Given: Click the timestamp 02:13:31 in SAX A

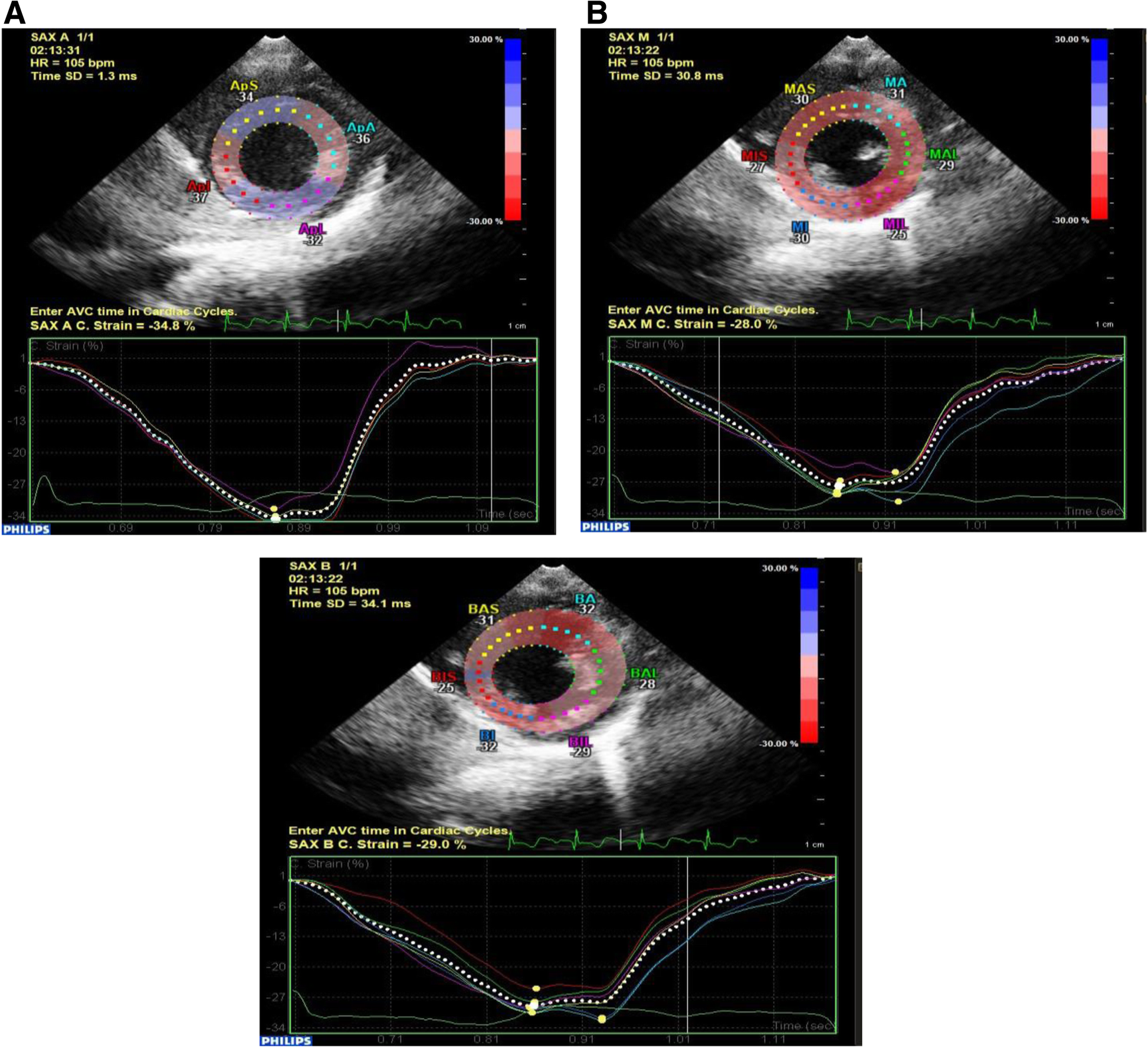Looking at the screenshot, I should pos(55,50).
